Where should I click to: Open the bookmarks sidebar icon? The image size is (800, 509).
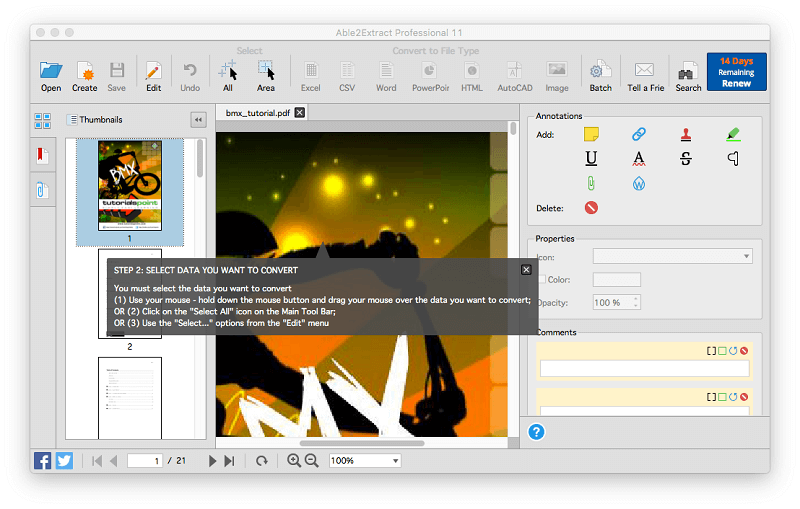(x=42, y=156)
